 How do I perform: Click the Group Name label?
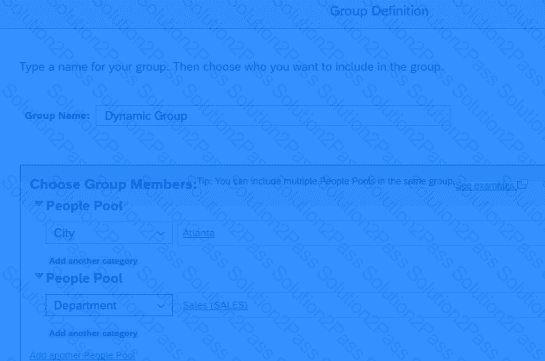[x=57, y=116]
